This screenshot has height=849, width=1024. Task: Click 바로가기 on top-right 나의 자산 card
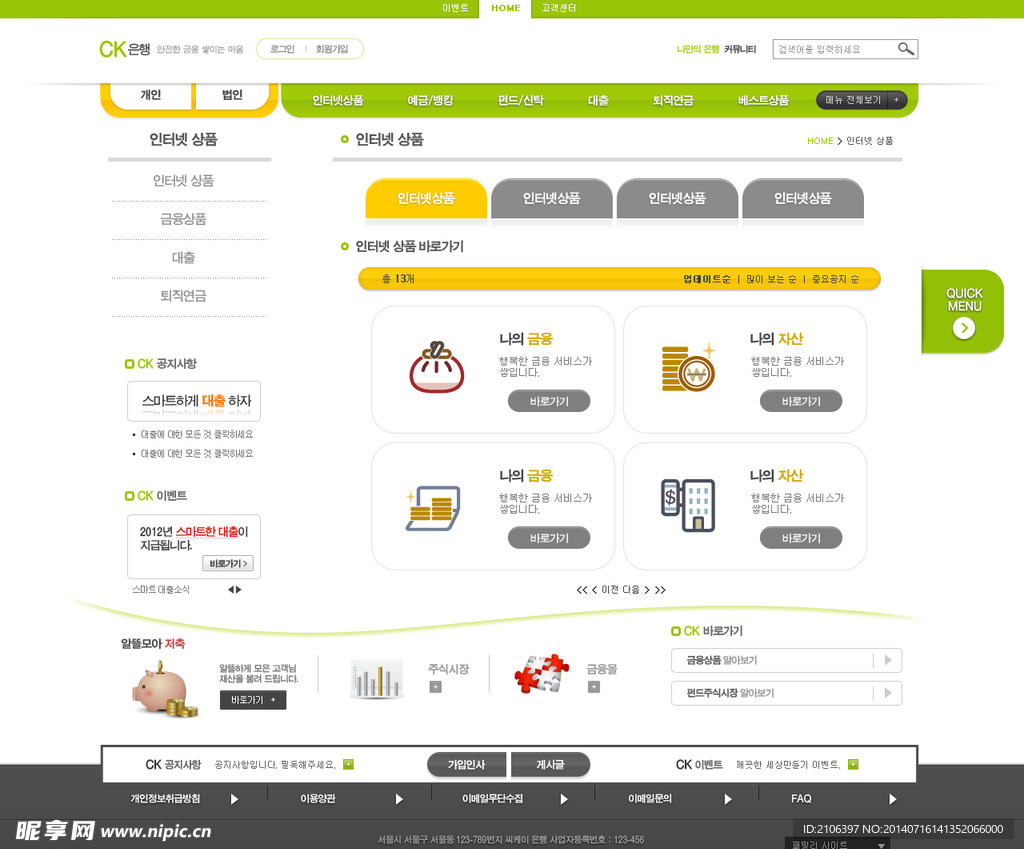coord(801,401)
